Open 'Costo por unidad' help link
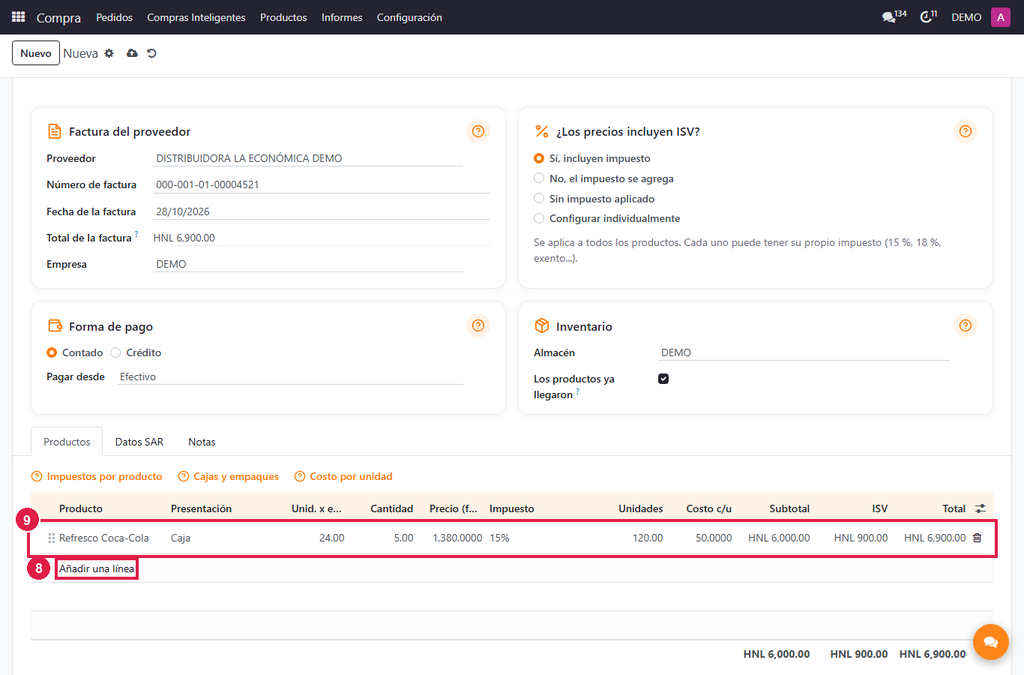Viewport: 1024px width, 675px height. click(x=344, y=477)
